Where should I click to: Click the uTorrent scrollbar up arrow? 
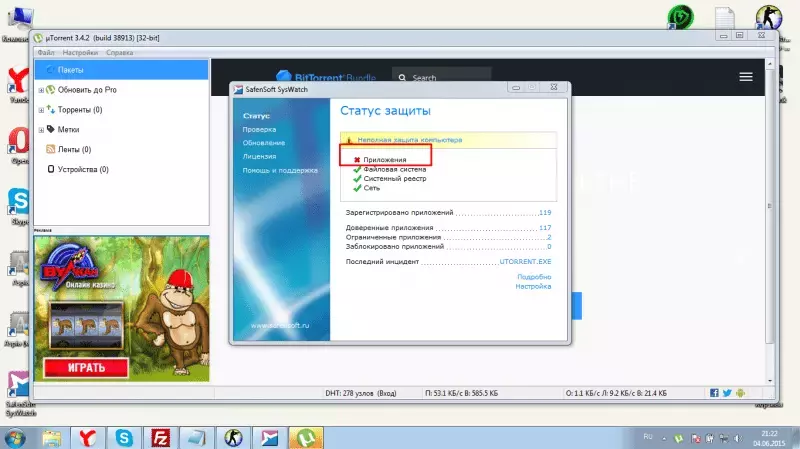click(x=770, y=64)
